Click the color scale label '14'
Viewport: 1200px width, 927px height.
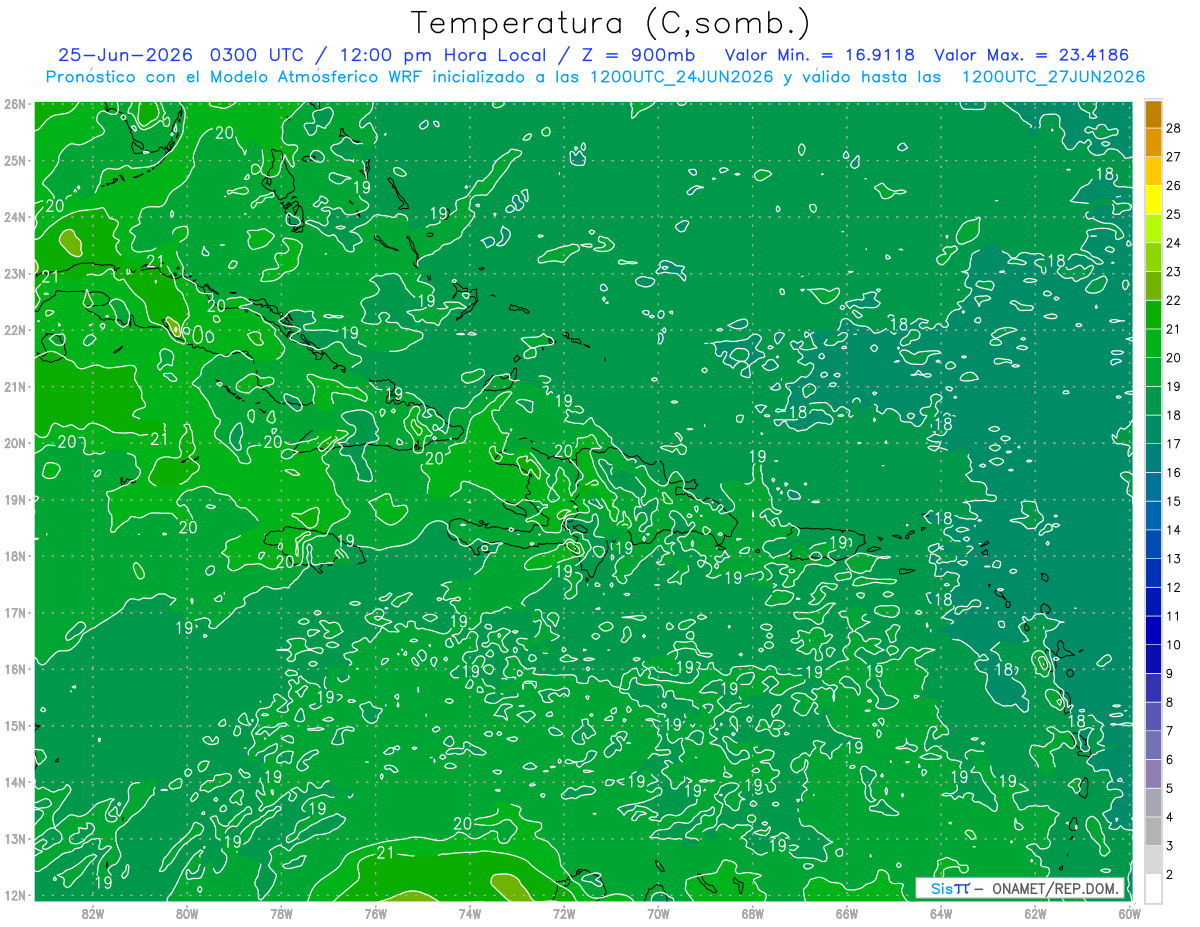pos(1173,530)
